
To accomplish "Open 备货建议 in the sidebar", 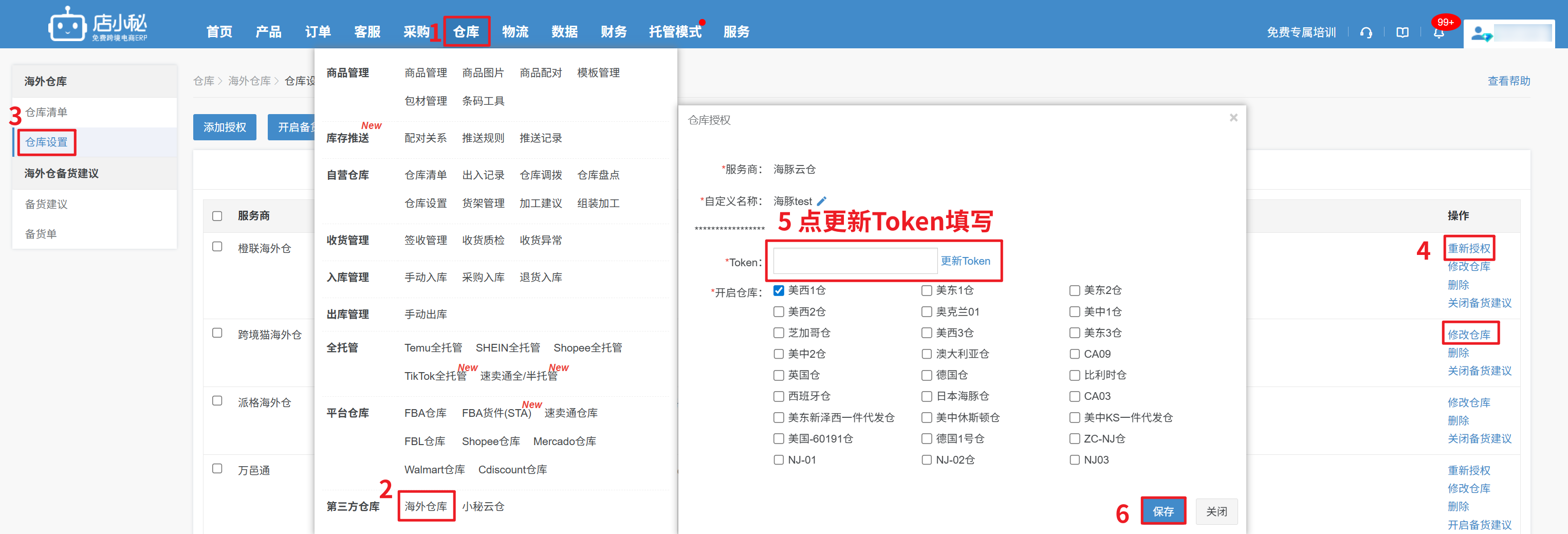I will (x=46, y=204).
